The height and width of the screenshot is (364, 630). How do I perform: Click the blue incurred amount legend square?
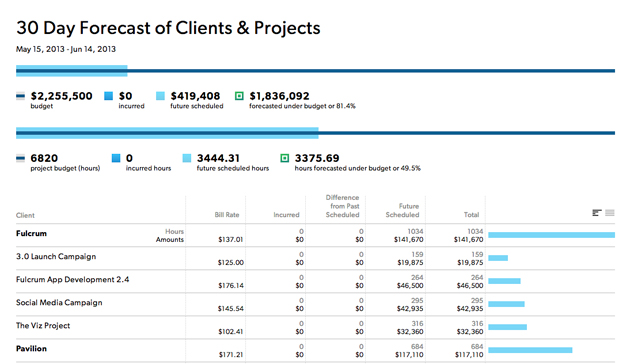point(108,96)
